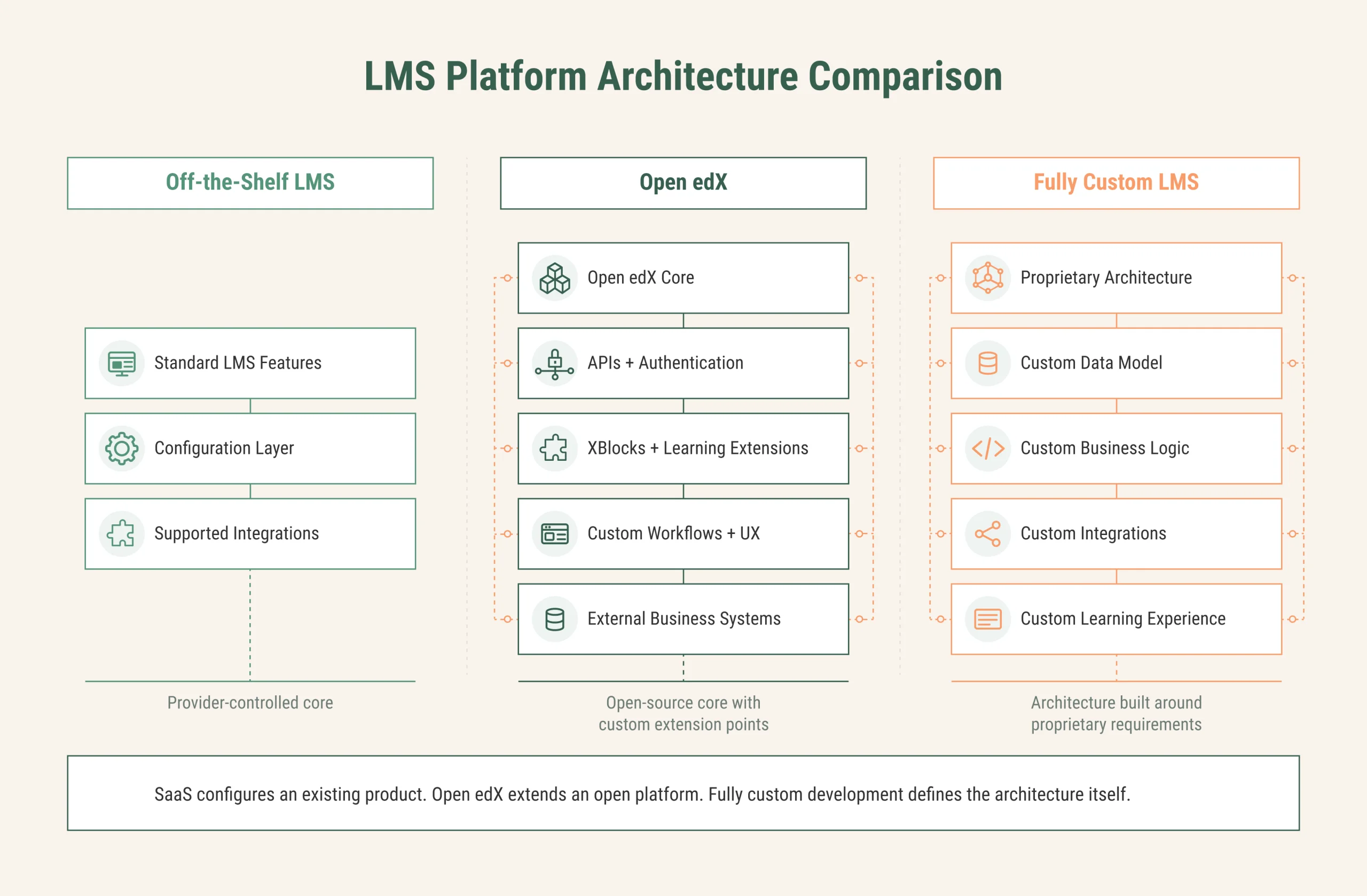The height and width of the screenshot is (896, 1367).
Task: Click the Custom Workflows + UX label
Action: point(674,533)
